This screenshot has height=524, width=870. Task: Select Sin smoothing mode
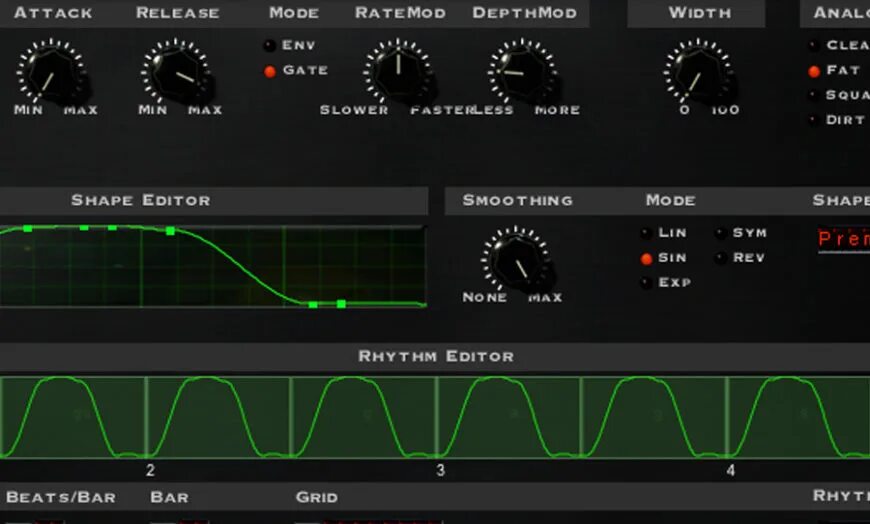click(x=646, y=259)
